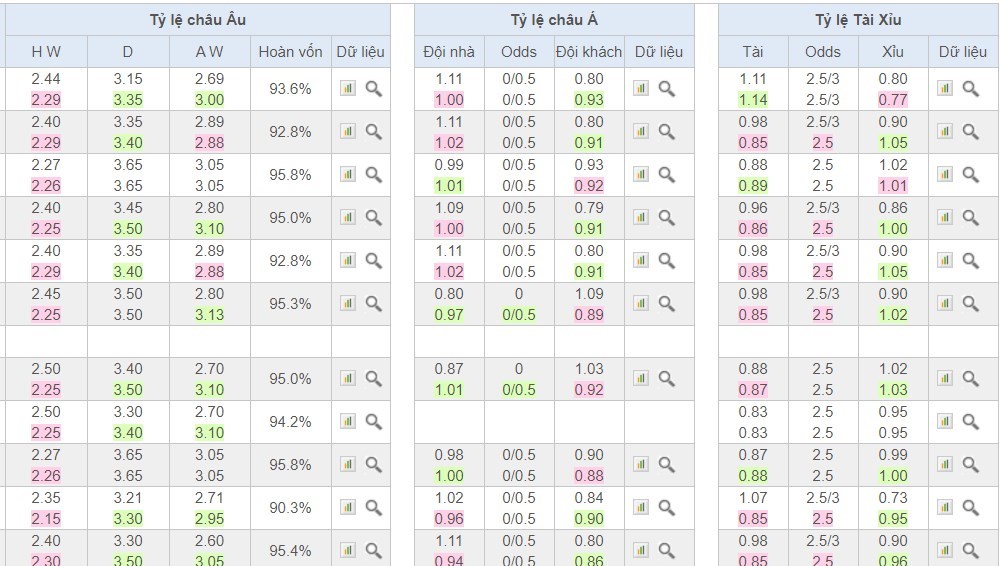
Task: Click the chart icon in the 95.4% payout row
Action: [x=348, y=549]
